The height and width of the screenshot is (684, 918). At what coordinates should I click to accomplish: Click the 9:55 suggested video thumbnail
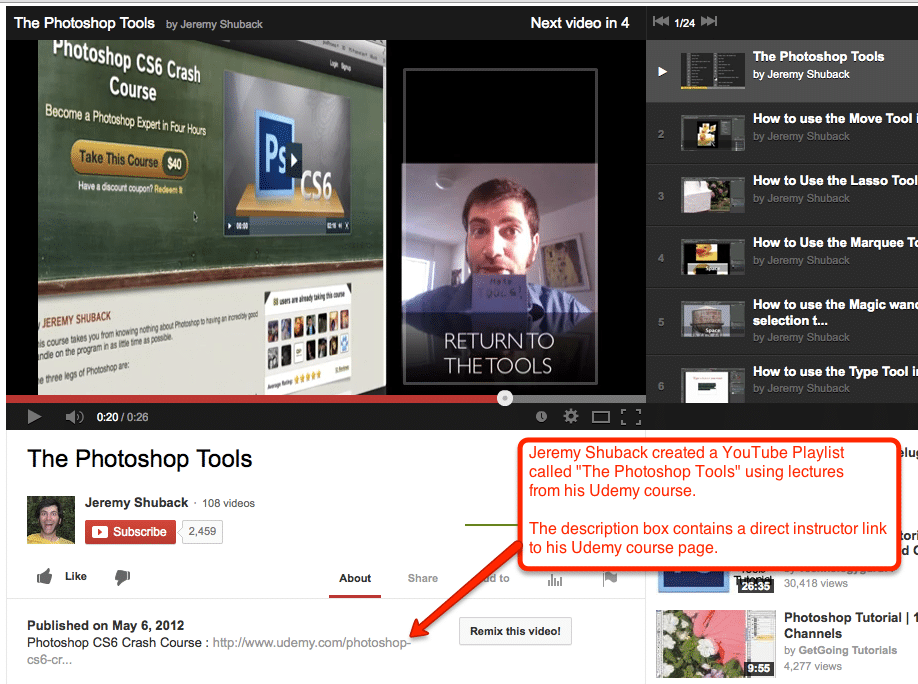coord(717,644)
